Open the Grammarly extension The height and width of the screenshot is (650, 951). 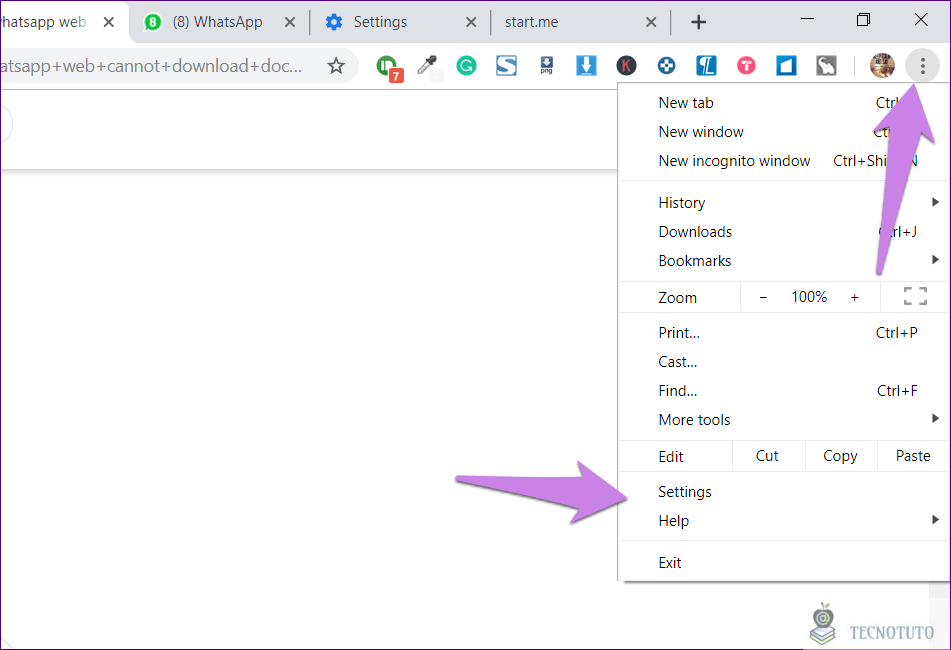coord(466,65)
